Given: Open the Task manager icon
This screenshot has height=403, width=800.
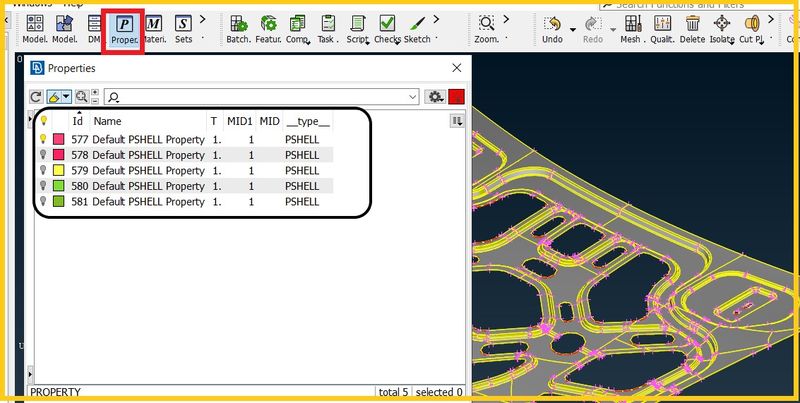Looking at the screenshot, I should click(x=328, y=29).
